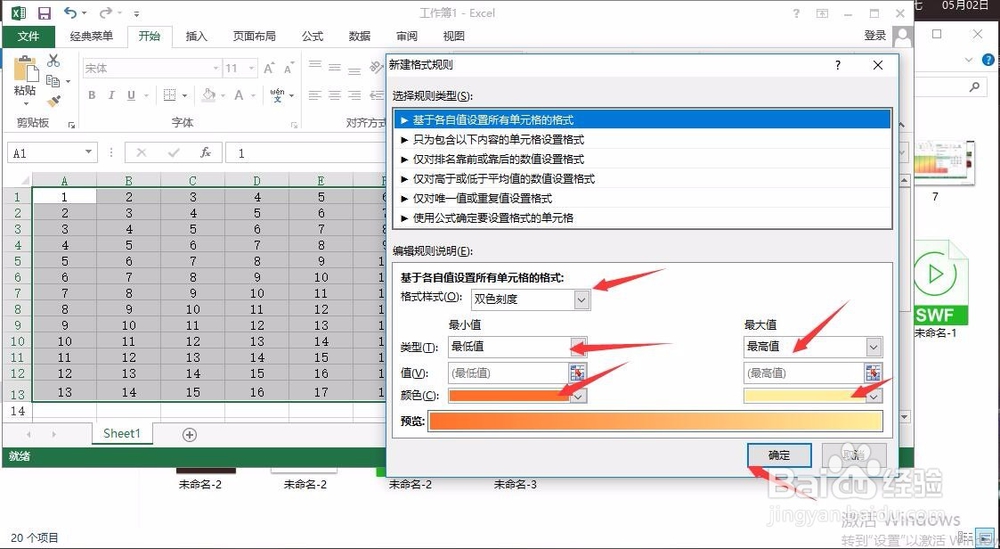Select the Sheet1 worksheet tab

tap(122, 434)
